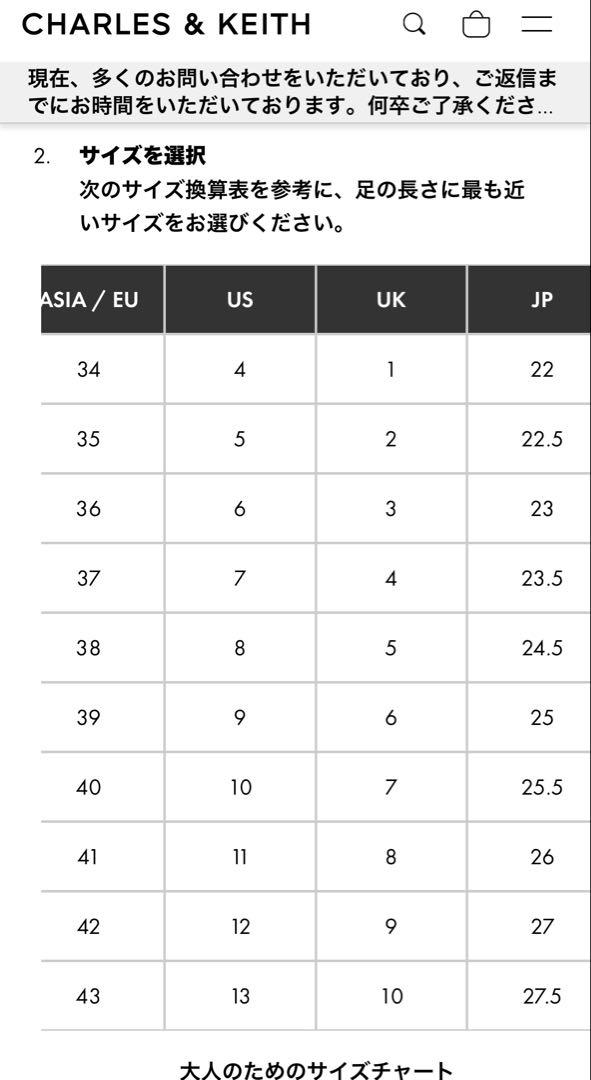This screenshot has width=591, height=1080.
Task: Click the ASIA/EU size 43 cell
Action: pos(103,996)
